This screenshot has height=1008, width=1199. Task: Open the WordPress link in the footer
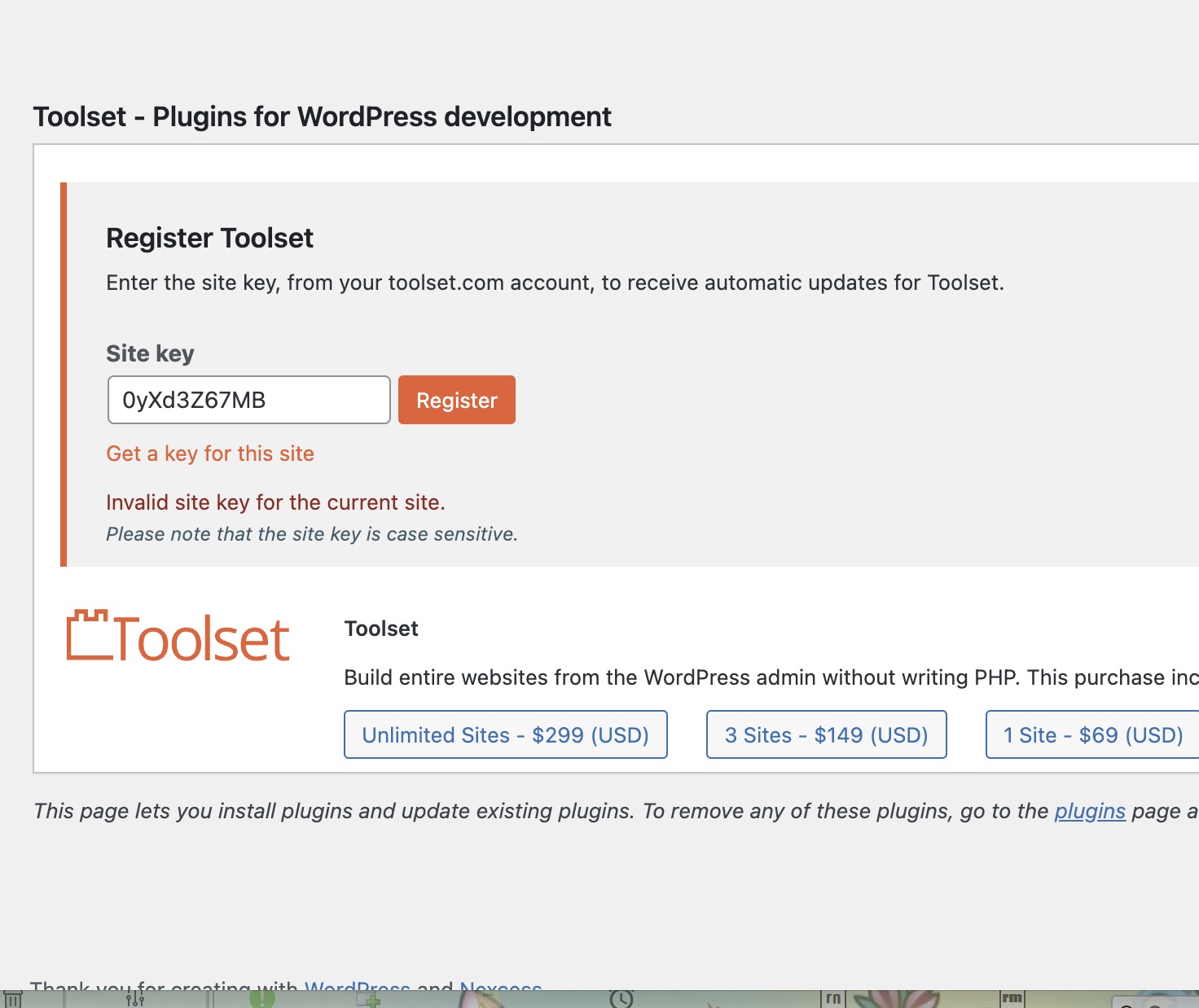(357, 986)
